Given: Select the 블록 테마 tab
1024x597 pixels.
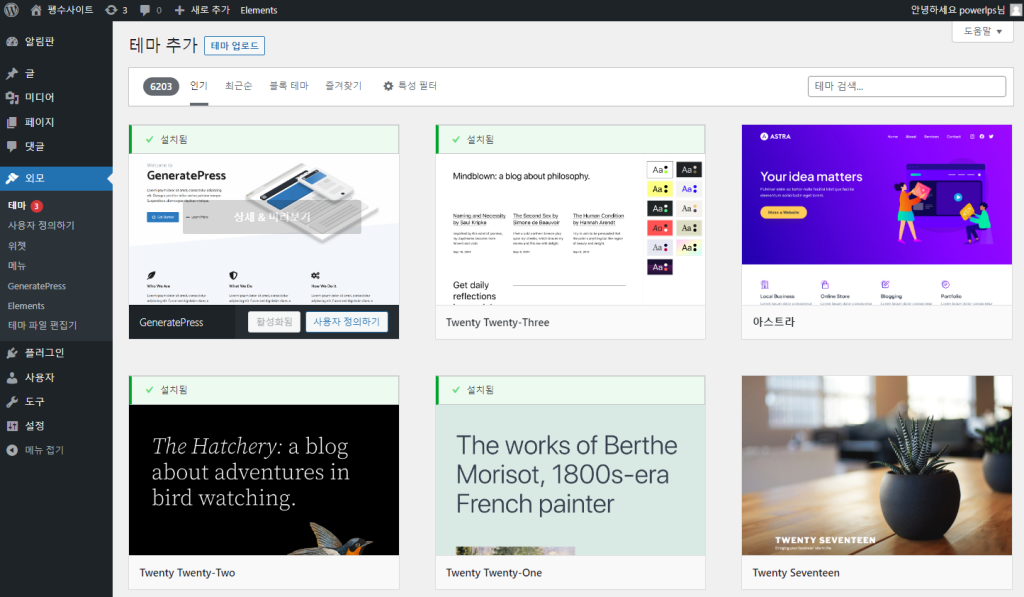Looking at the screenshot, I should coord(289,86).
